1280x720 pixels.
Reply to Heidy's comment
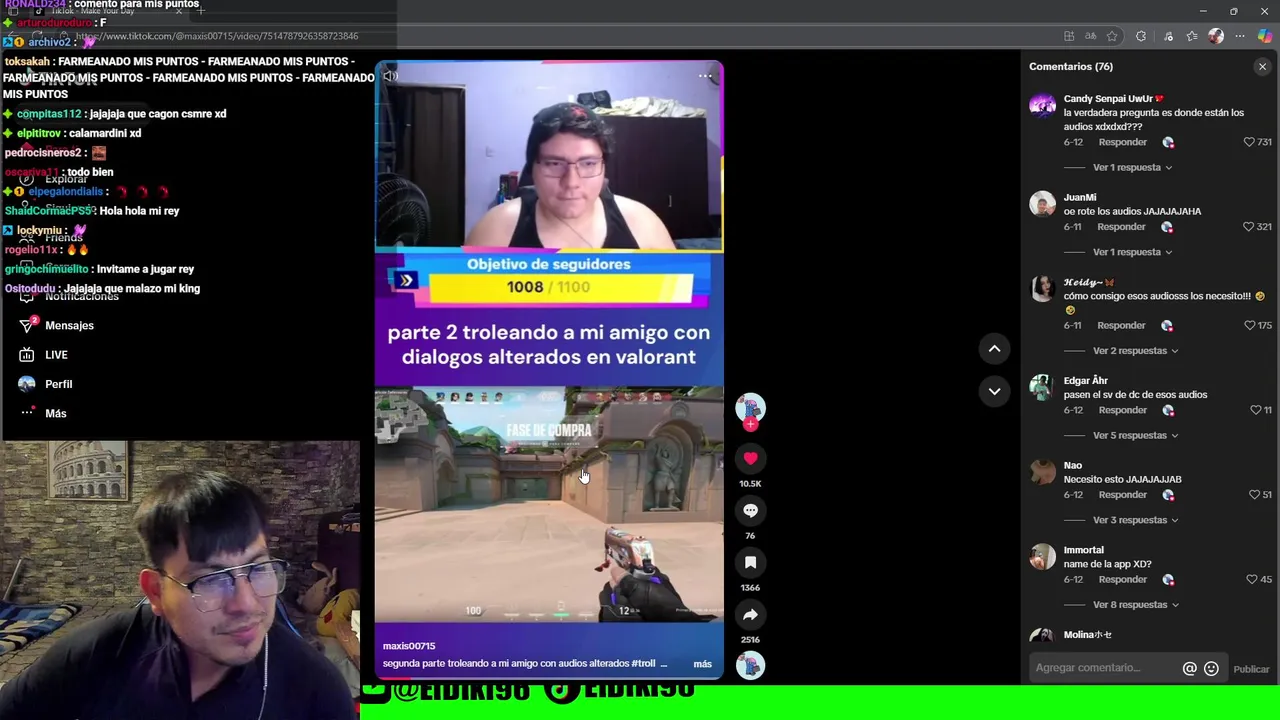(1121, 325)
